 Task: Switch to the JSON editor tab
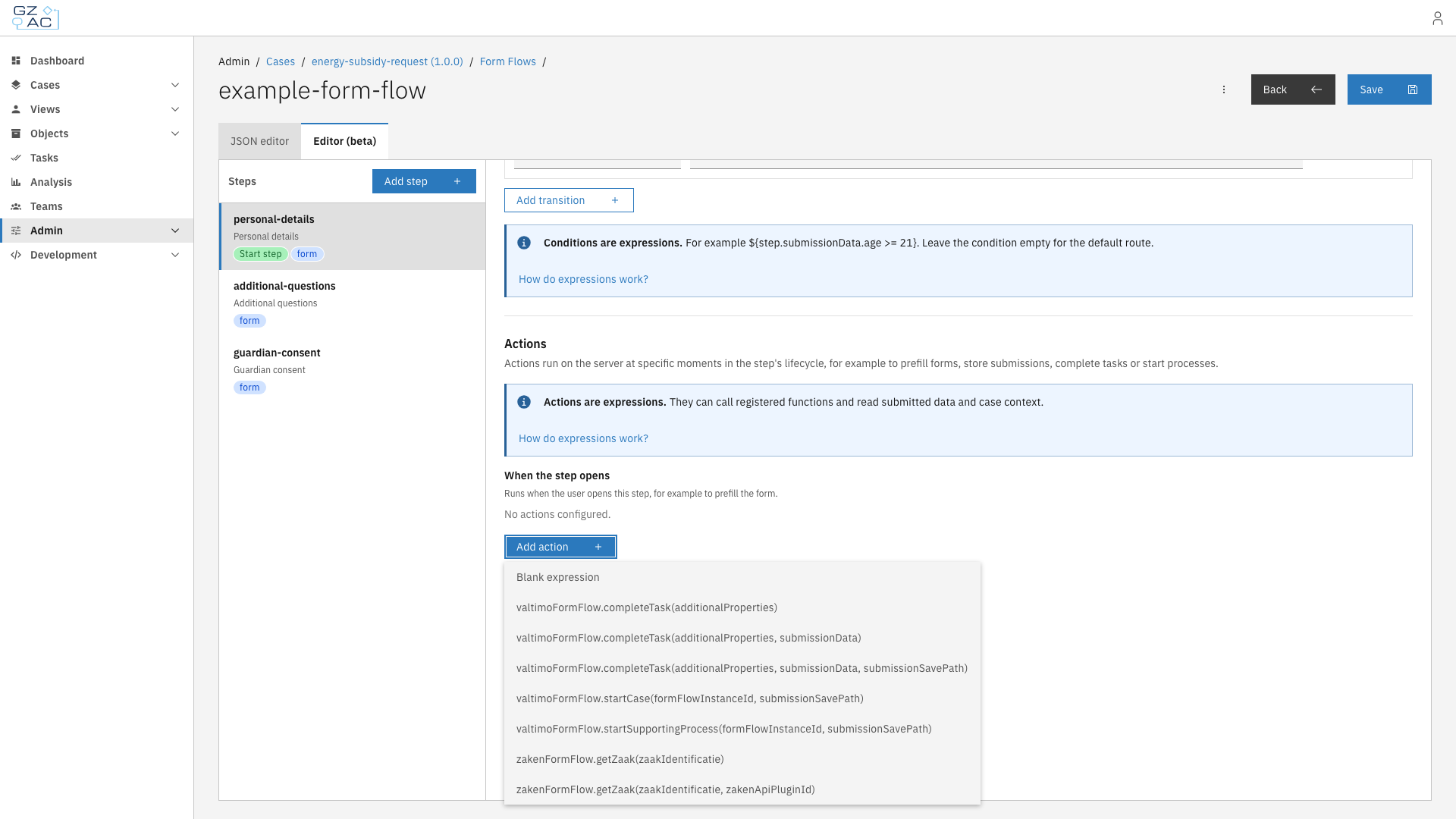pyautogui.click(x=259, y=141)
